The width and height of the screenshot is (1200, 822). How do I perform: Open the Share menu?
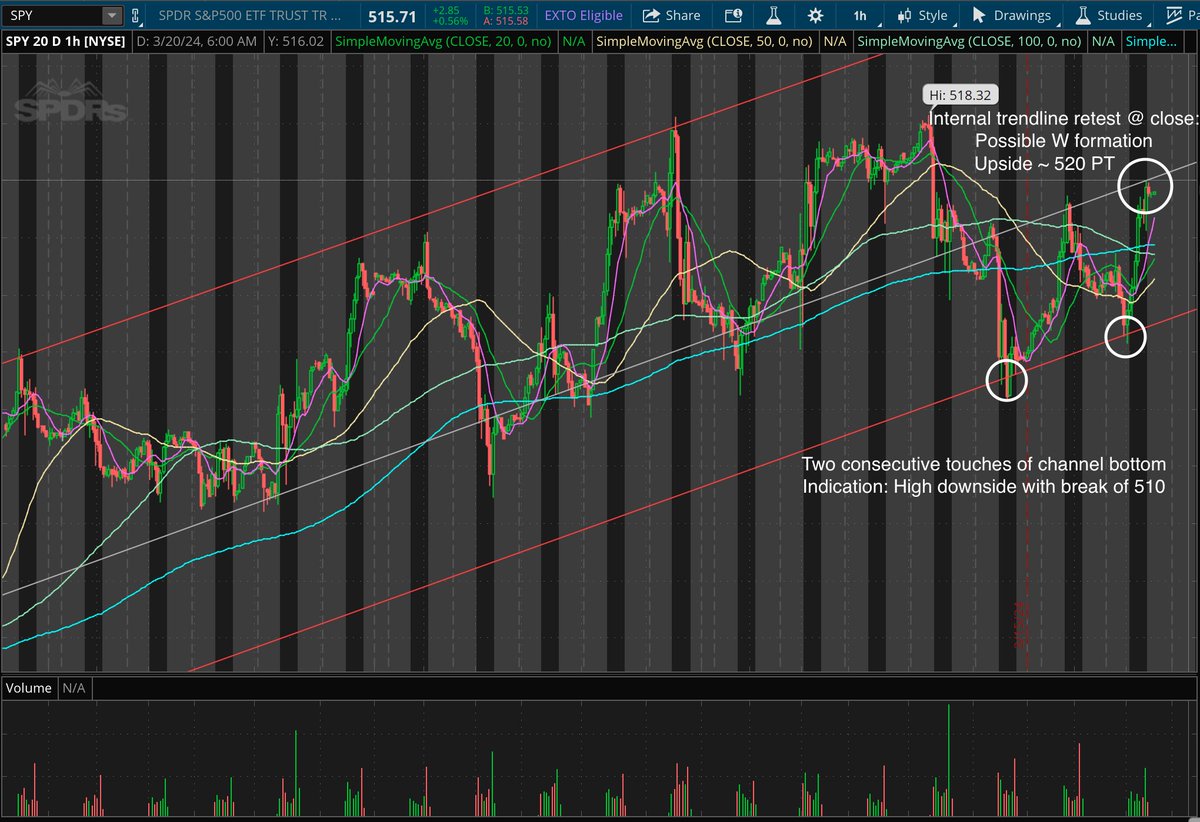[x=672, y=15]
